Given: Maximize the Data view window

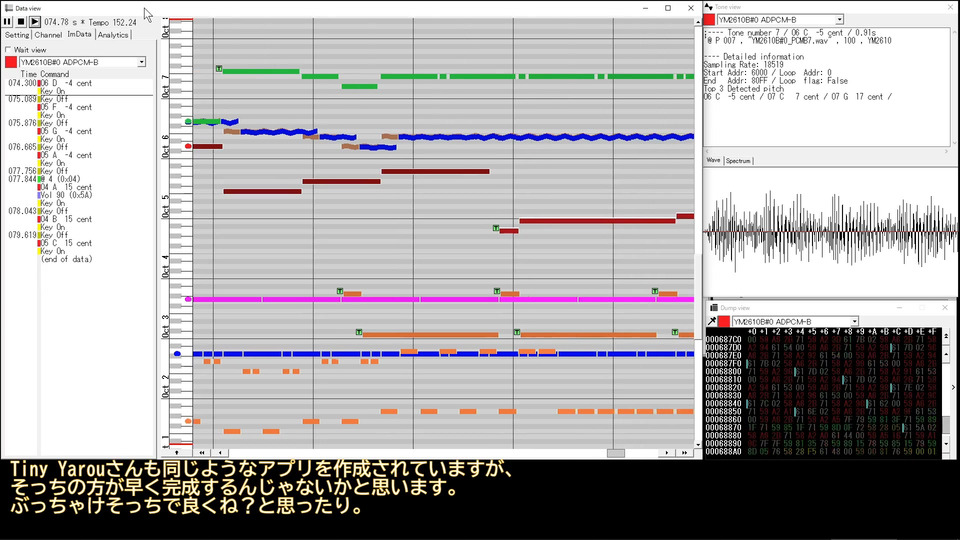Looking at the screenshot, I should [668, 8].
